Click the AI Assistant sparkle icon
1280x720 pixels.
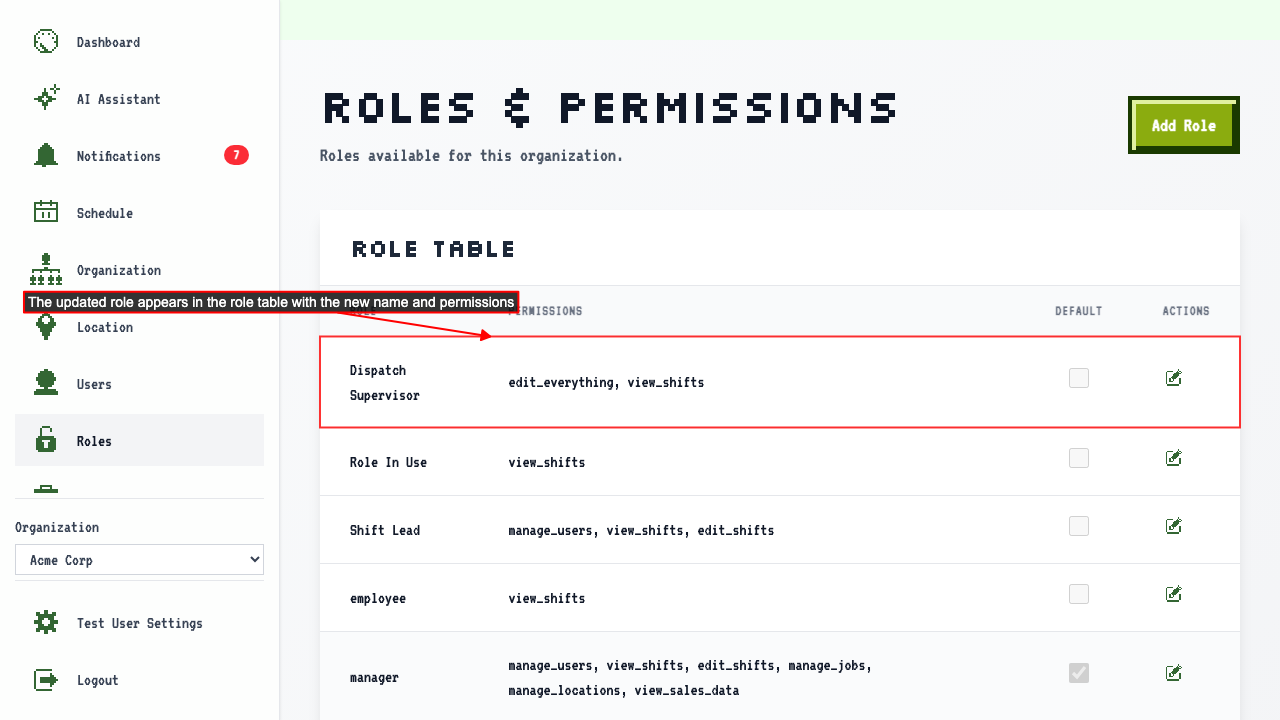click(46, 99)
